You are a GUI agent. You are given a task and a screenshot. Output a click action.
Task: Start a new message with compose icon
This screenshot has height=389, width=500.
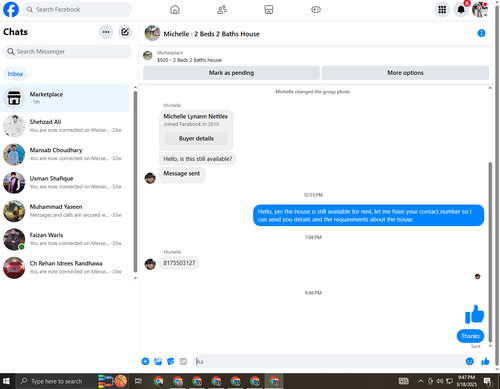click(x=125, y=32)
